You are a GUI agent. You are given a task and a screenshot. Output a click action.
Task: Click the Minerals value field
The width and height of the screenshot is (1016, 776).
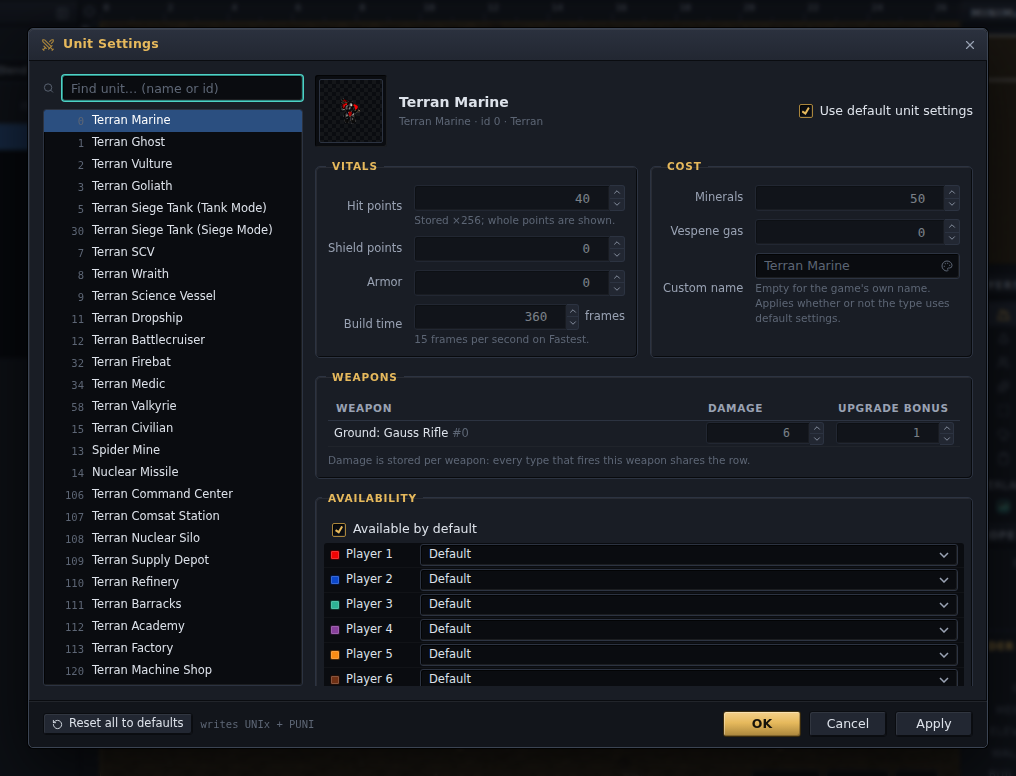point(849,198)
